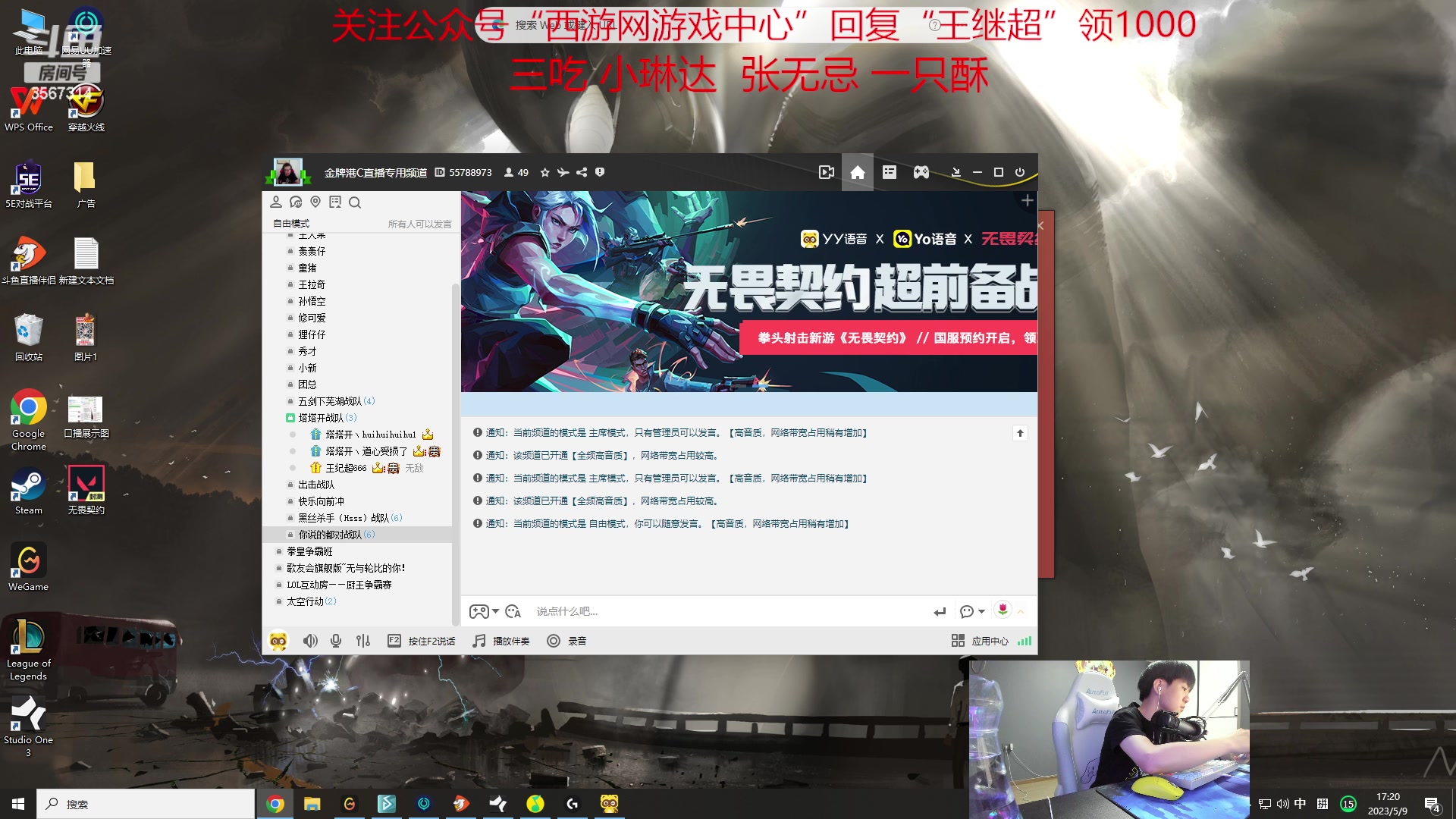This screenshot has width=1456, height=819.
Task: Open the notification center in system tray
Action: click(1432, 804)
